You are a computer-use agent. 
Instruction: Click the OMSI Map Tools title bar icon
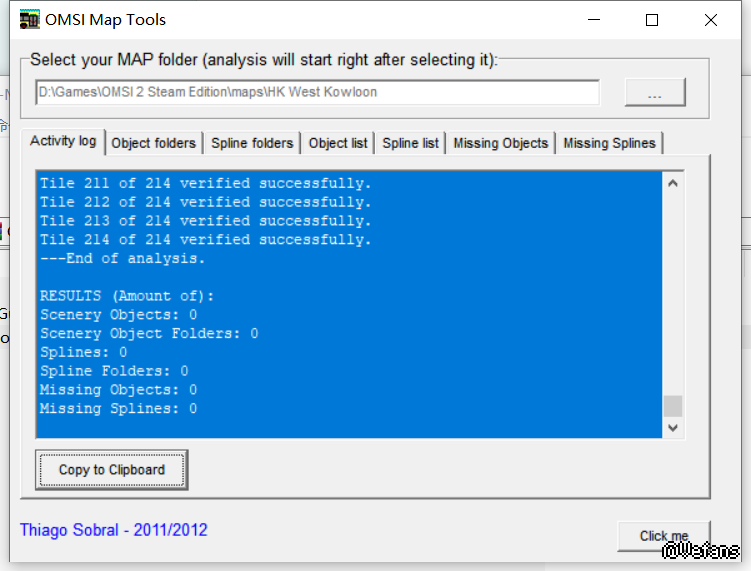29,20
